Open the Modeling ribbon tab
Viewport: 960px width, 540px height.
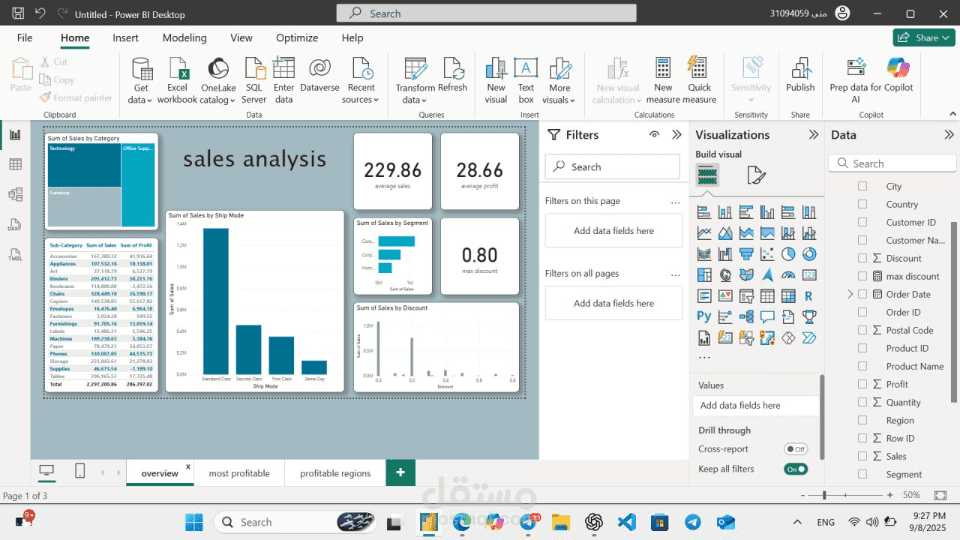click(x=184, y=38)
